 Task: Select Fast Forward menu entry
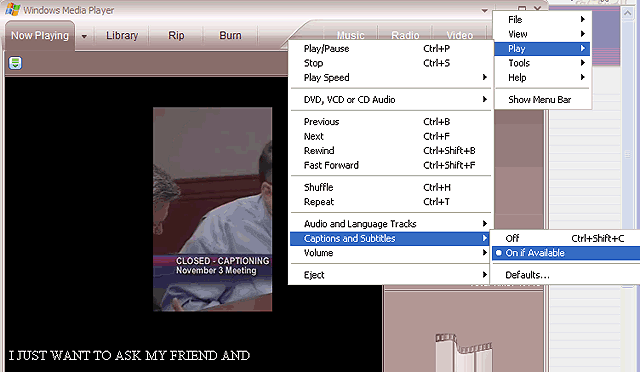tap(390, 165)
